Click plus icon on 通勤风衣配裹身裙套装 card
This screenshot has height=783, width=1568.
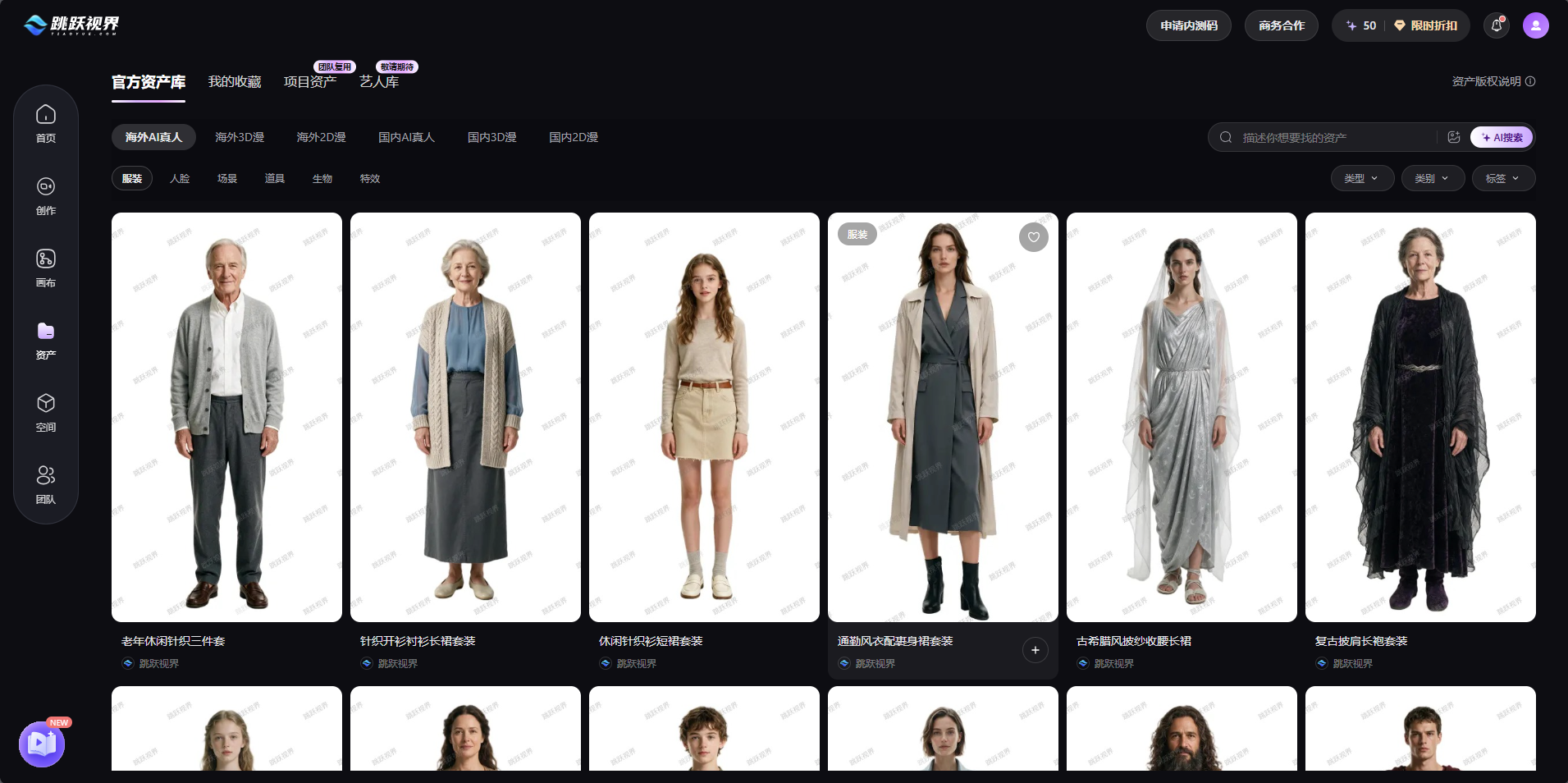[1035, 650]
